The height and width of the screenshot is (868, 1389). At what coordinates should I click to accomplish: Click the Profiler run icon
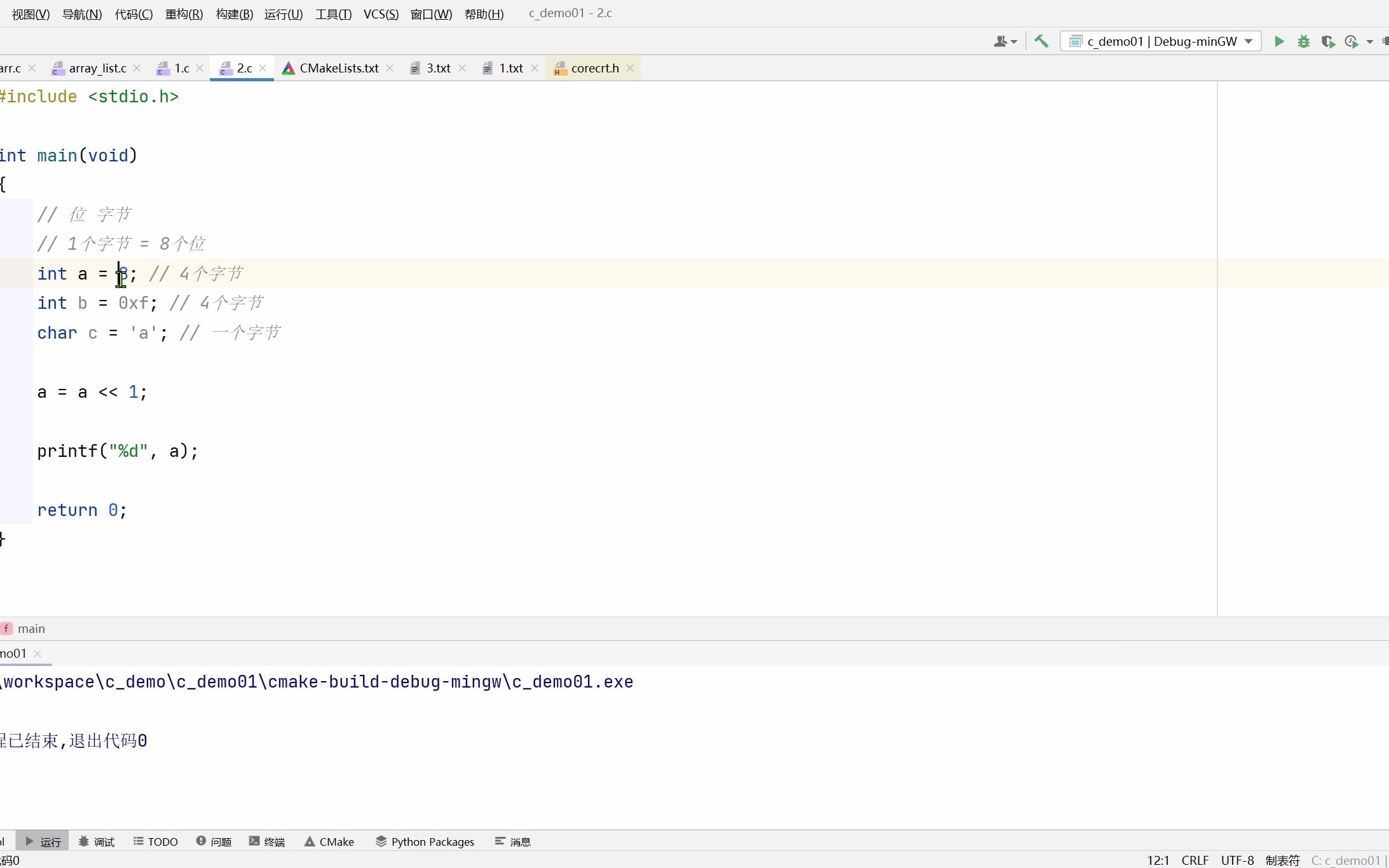[x=1351, y=41]
